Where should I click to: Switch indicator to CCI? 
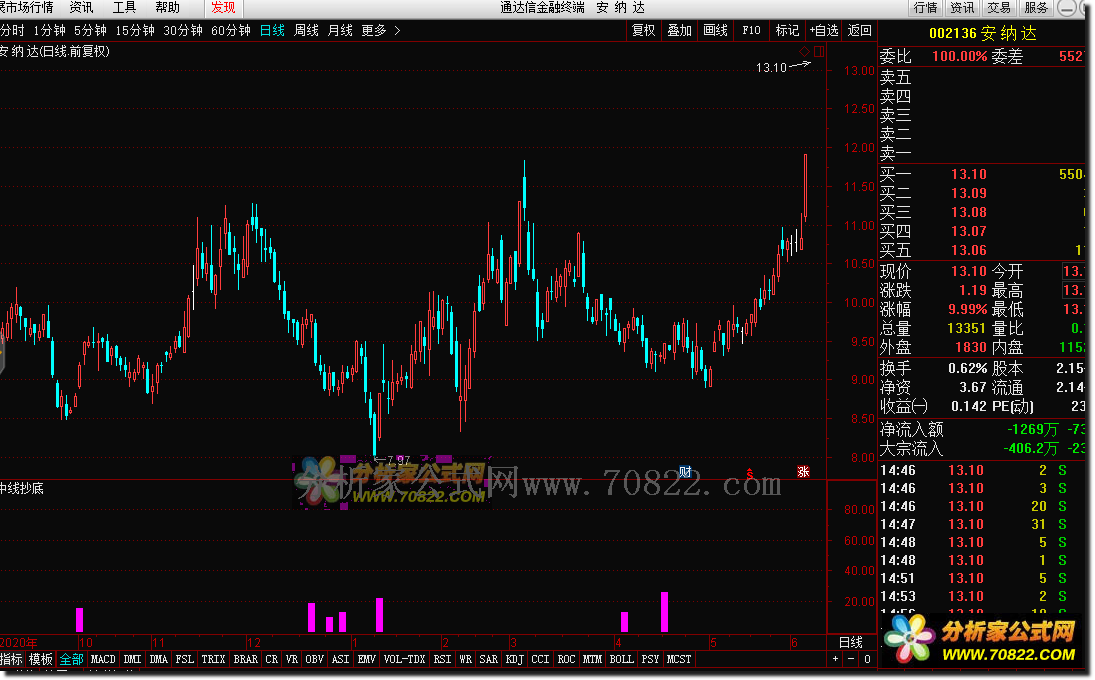[541, 659]
